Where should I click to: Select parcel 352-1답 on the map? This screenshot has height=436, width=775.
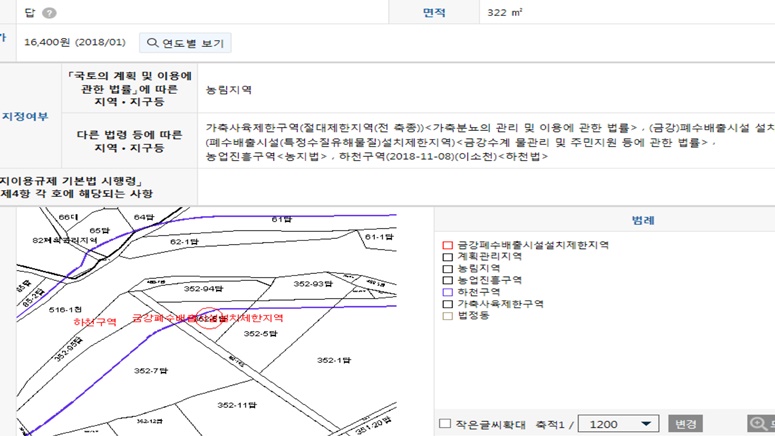tap(333, 360)
